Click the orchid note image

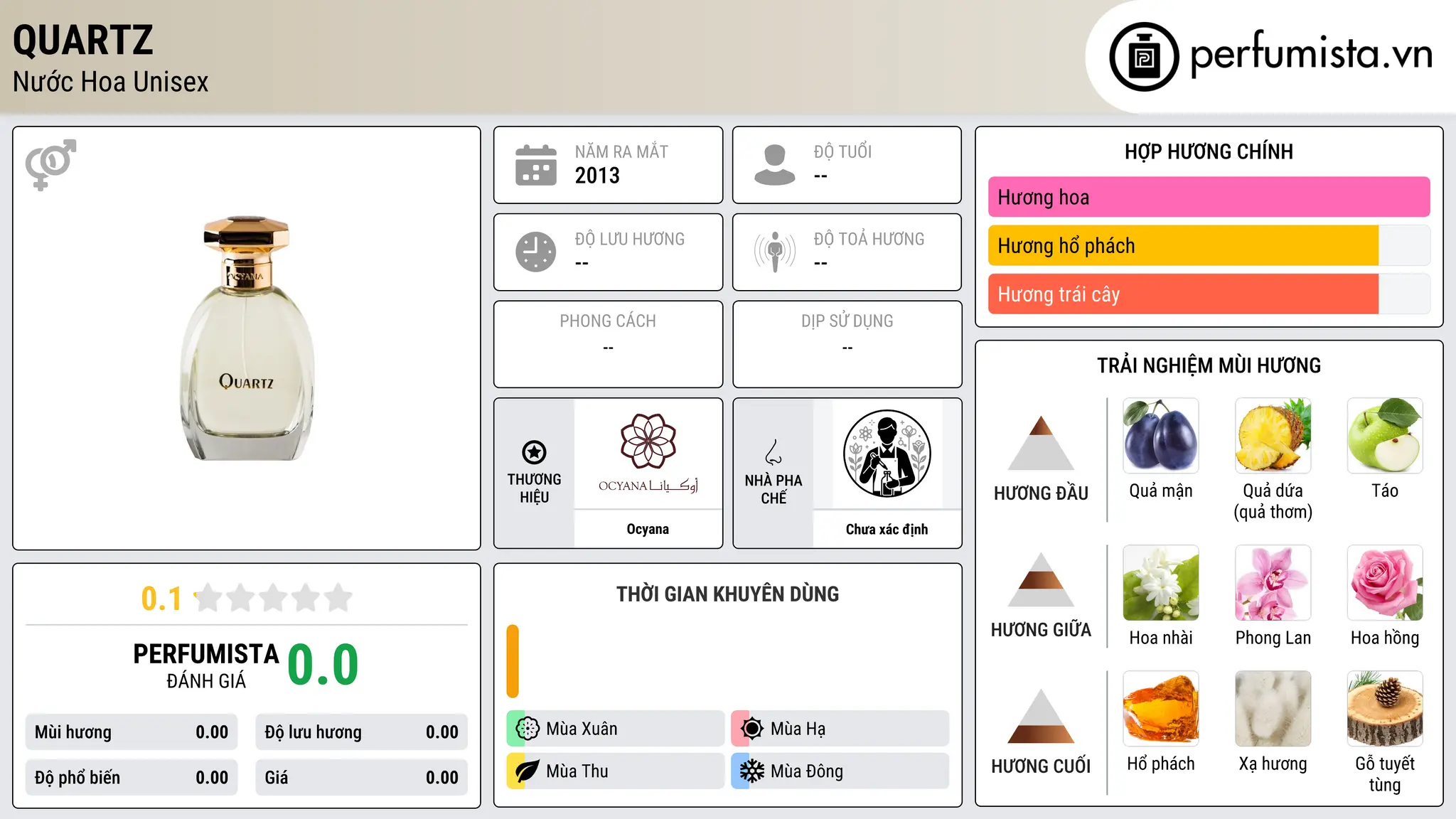coord(1273,583)
